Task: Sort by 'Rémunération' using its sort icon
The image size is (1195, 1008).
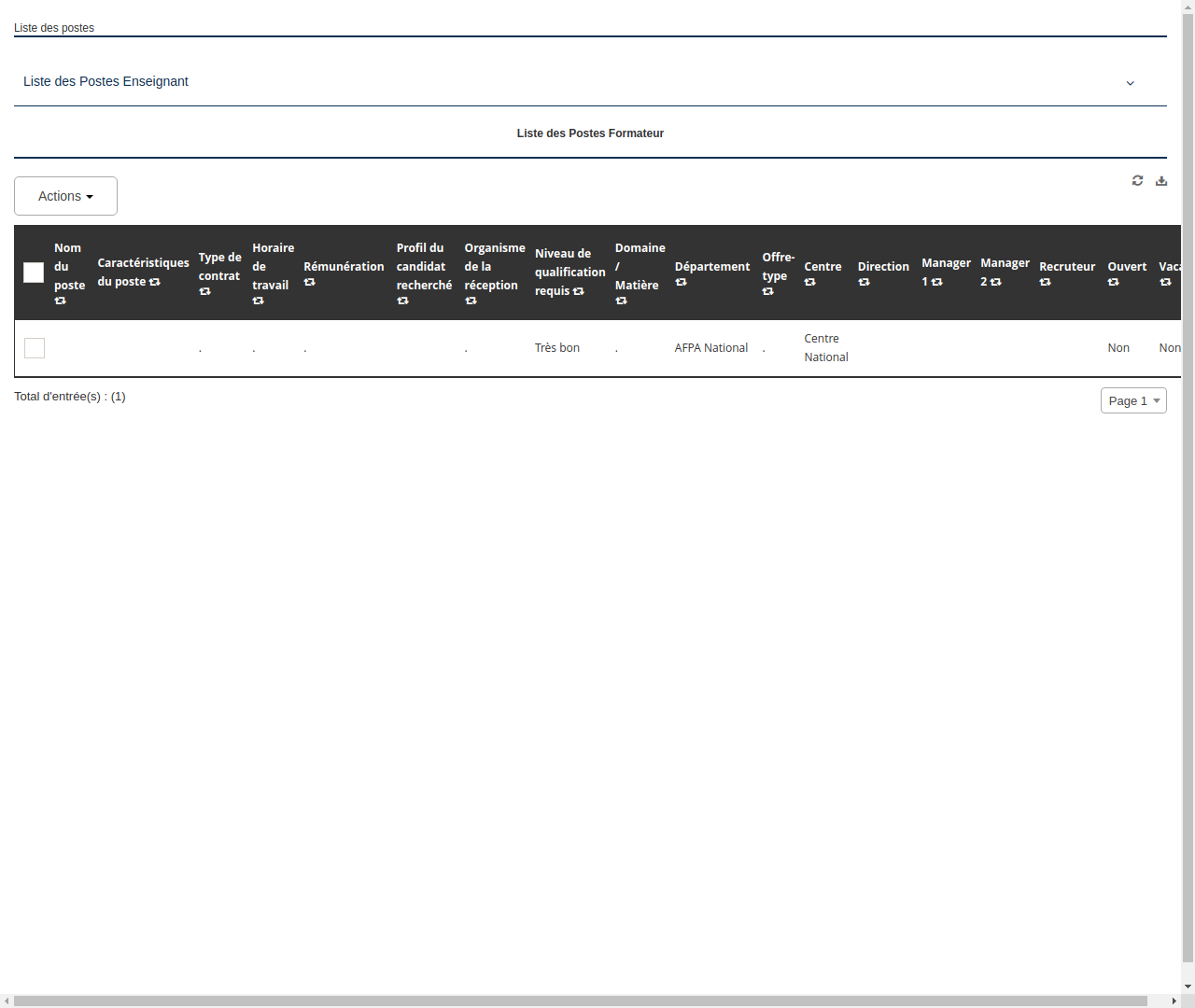Action: point(309,282)
